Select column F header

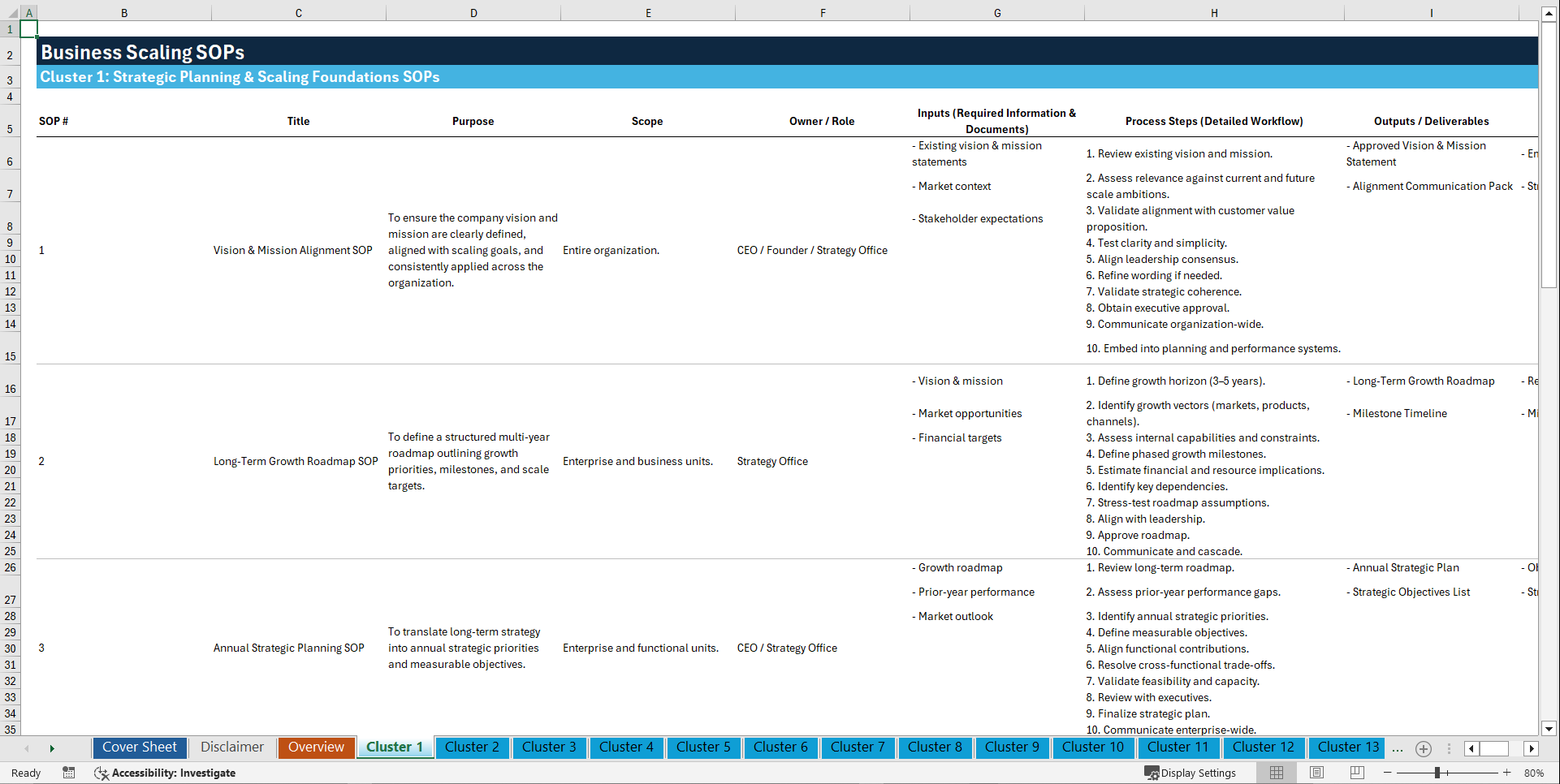click(x=823, y=12)
